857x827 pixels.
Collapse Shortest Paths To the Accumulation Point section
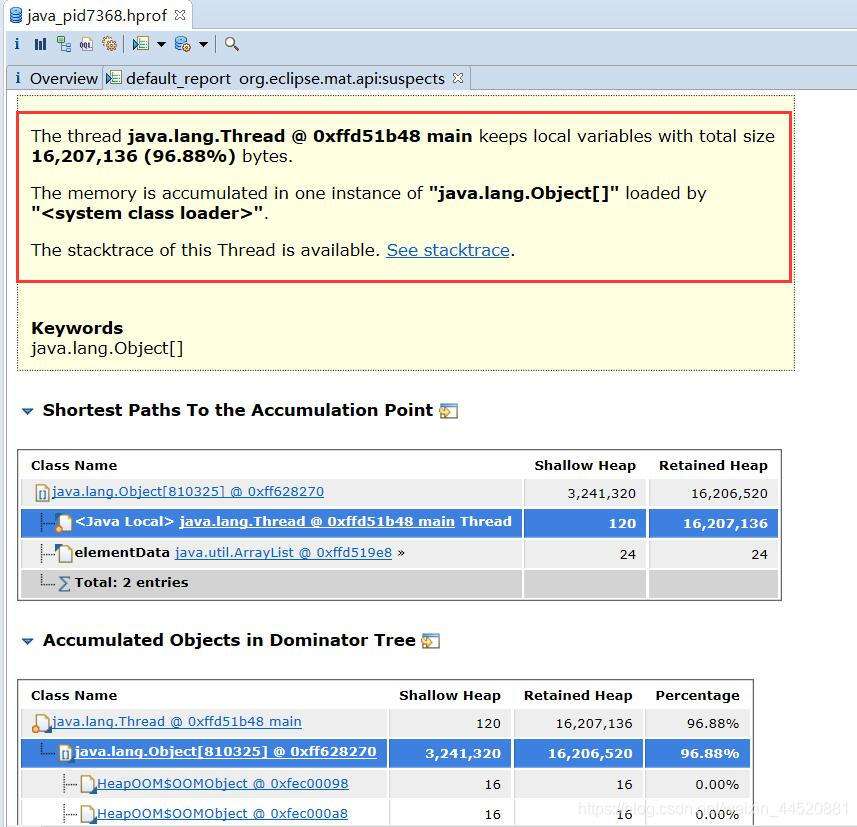pos(27,411)
